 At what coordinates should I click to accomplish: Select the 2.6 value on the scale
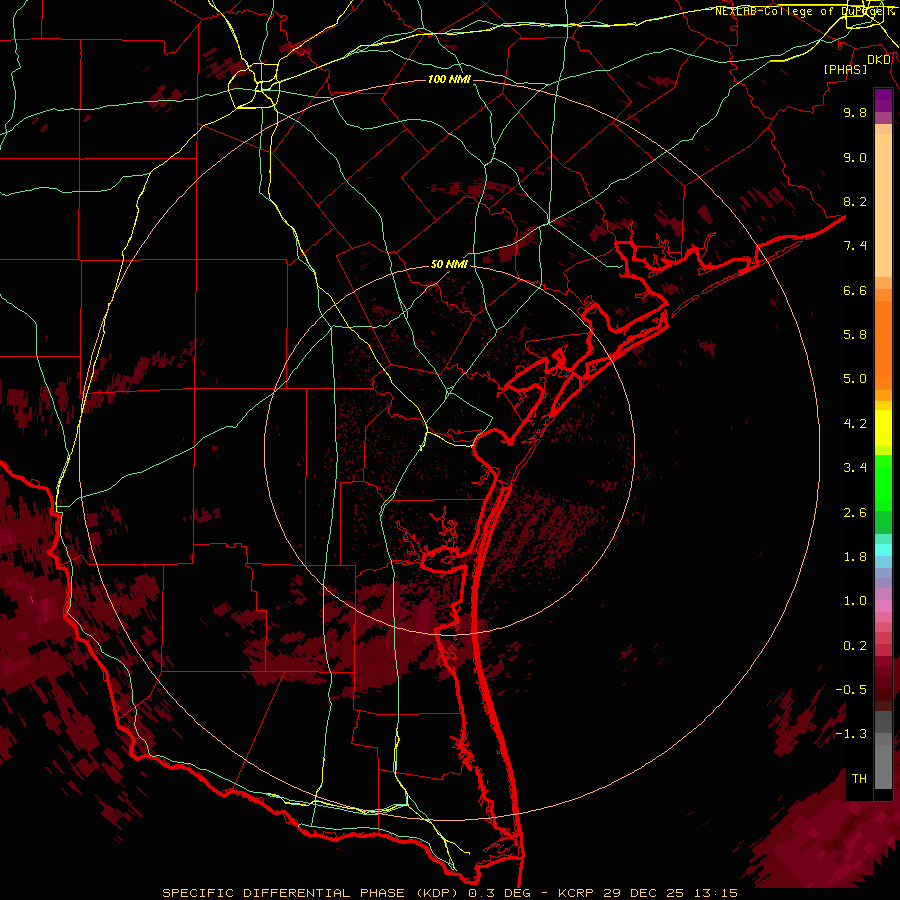855,513
